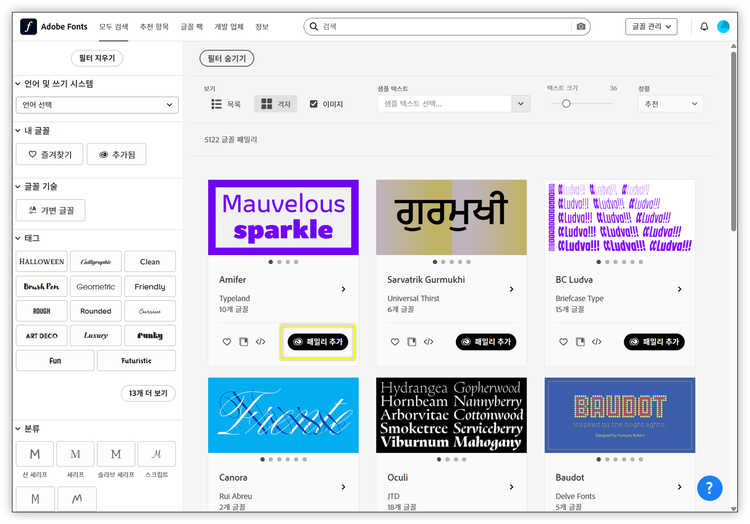Viewport: 750px width, 524px height.
Task: Add Amifer to a web project
Action: [243, 342]
